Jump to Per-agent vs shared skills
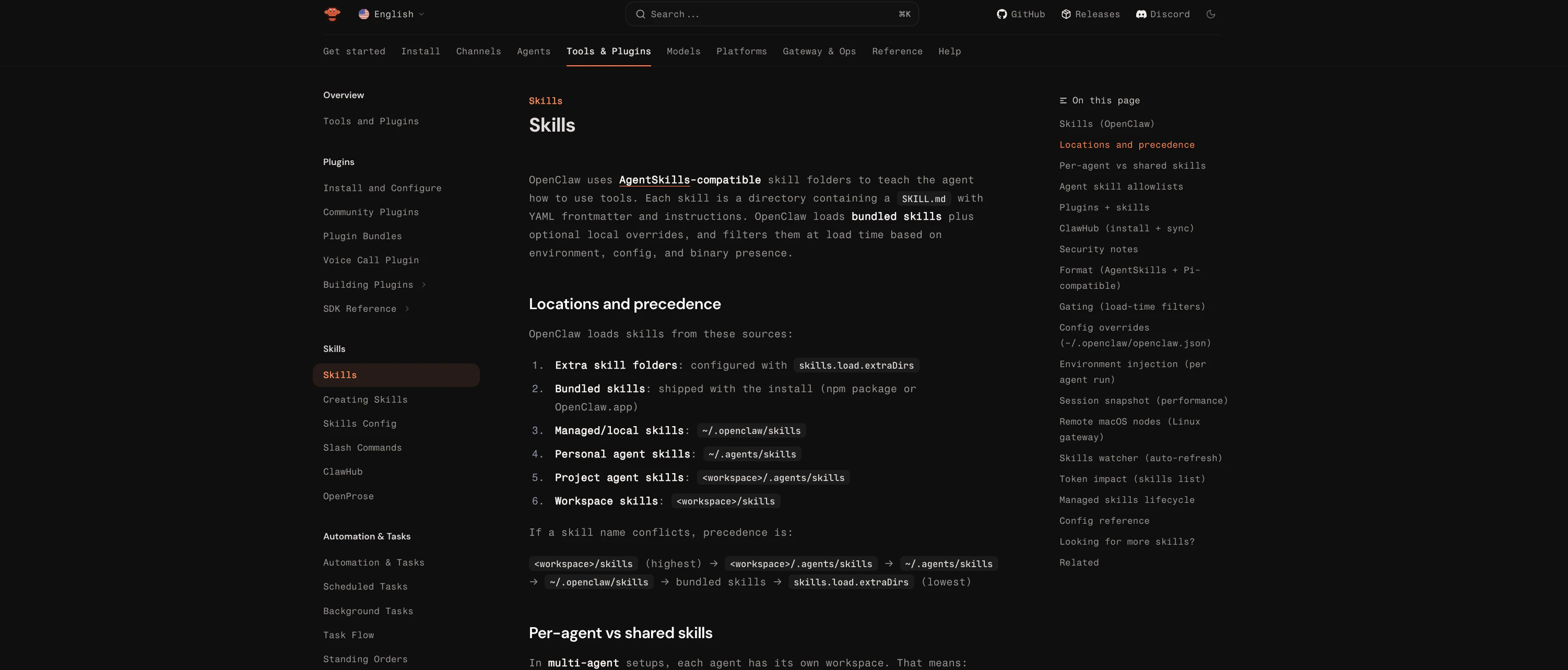Screen dimensions: 1568x670 tap(1132, 166)
